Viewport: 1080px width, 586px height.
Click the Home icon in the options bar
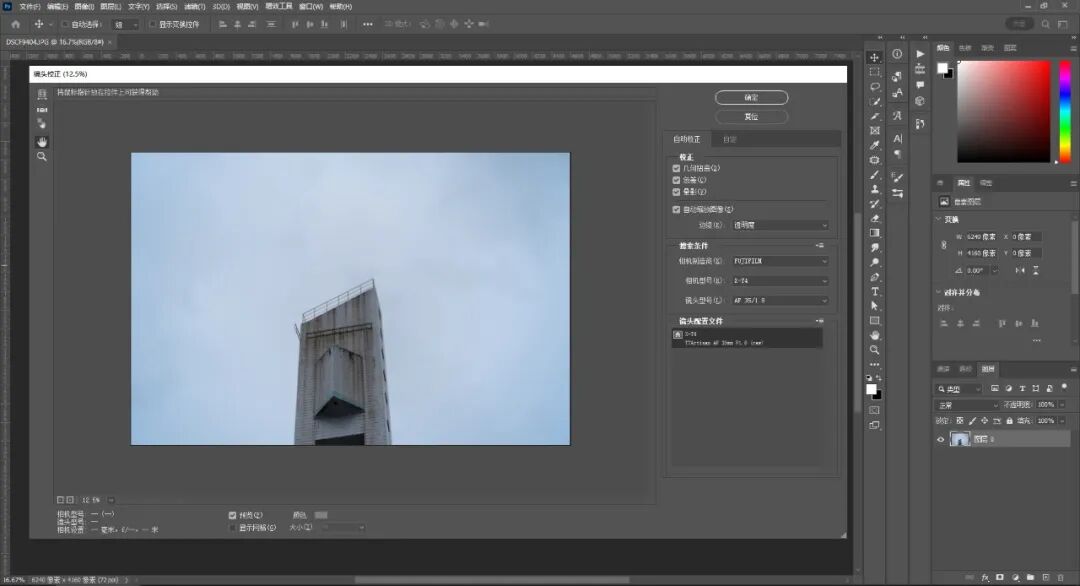click(x=15, y=24)
